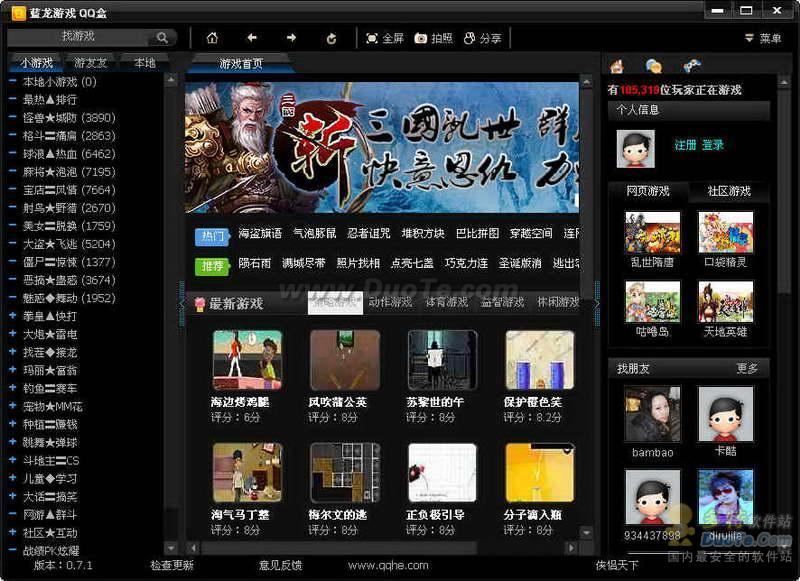Refresh the page with the reload icon
The image size is (800, 581).
point(331,38)
